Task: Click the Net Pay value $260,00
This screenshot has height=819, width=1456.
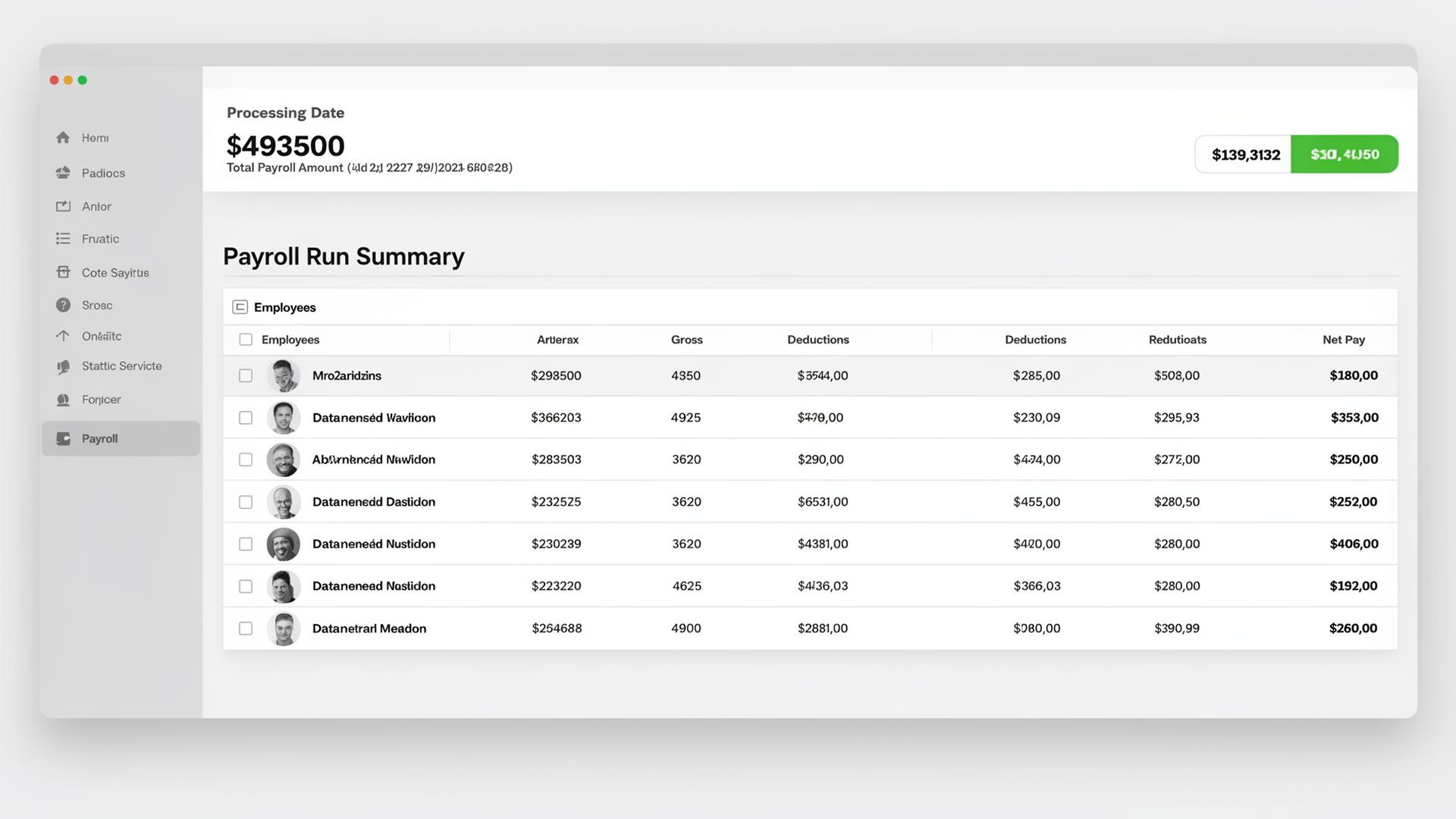Action: click(x=1353, y=629)
